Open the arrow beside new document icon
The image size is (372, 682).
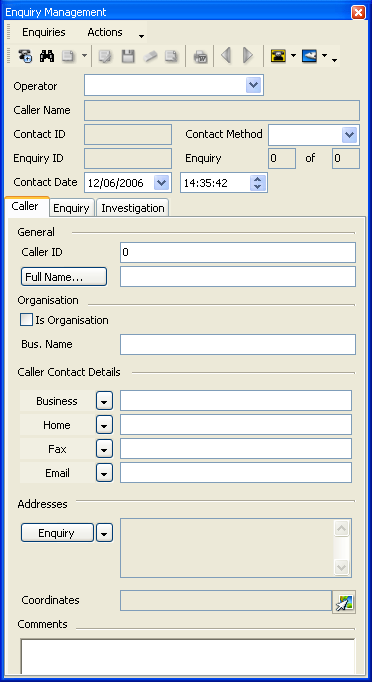click(84, 56)
